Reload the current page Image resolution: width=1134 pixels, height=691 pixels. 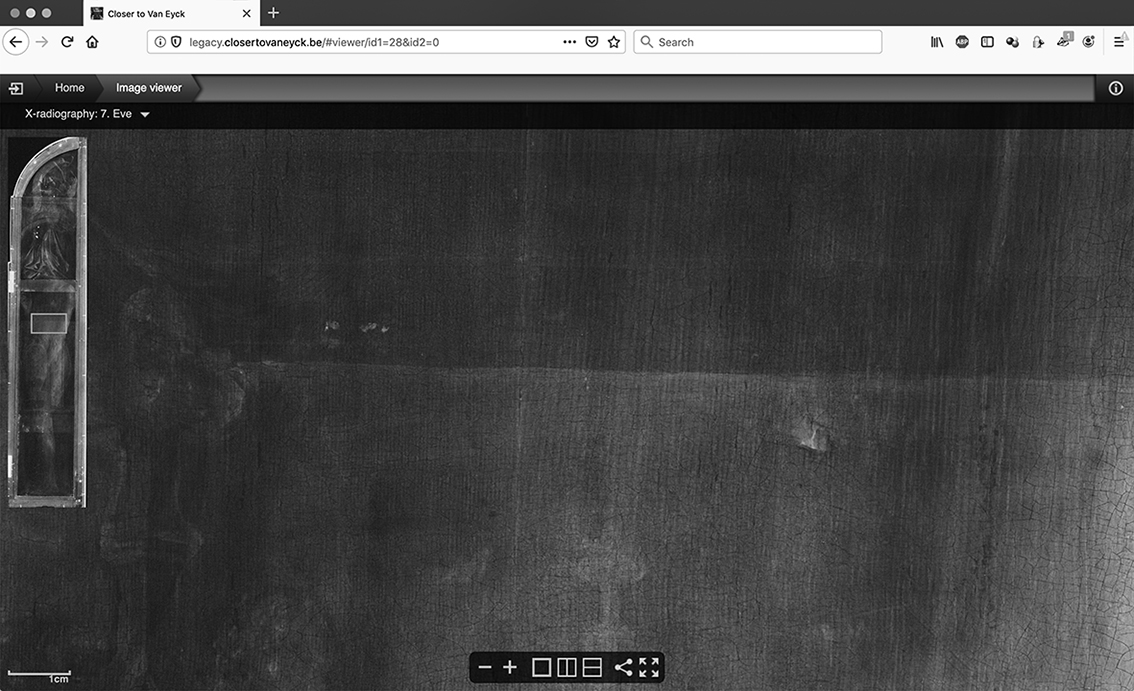67,42
